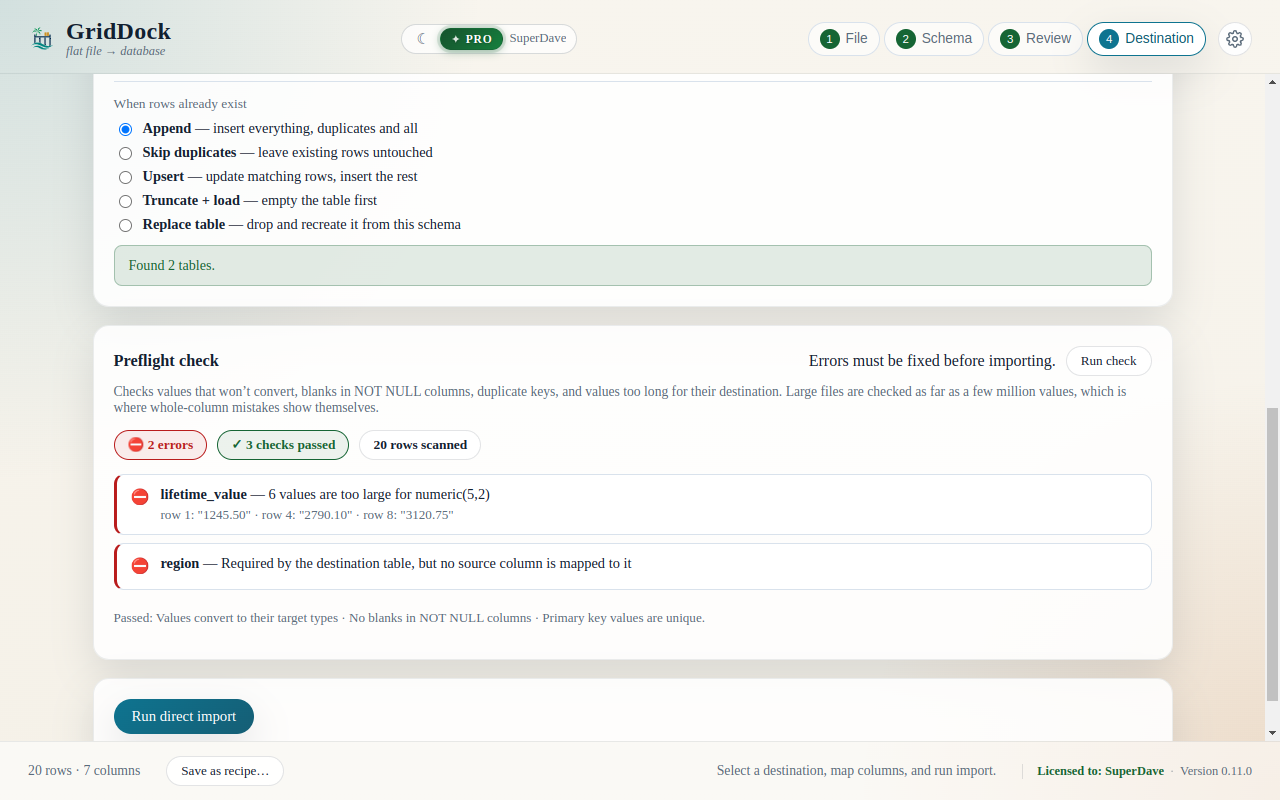1280x800 pixels.
Task: Choose Truncate + load radio option
Action: click(x=125, y=201)
